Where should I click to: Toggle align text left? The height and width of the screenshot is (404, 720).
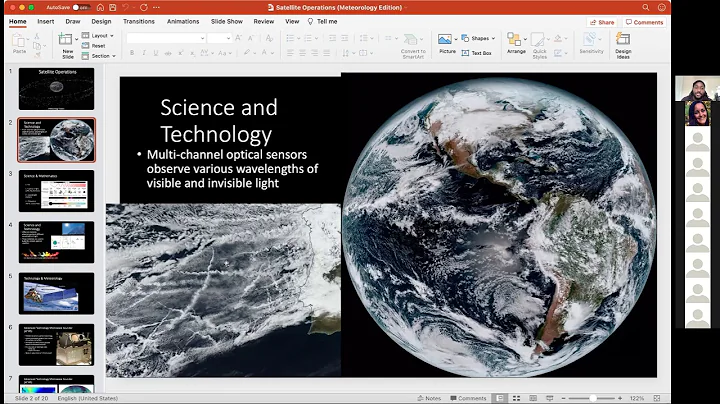pyautogui.click(x=290, y=53)
